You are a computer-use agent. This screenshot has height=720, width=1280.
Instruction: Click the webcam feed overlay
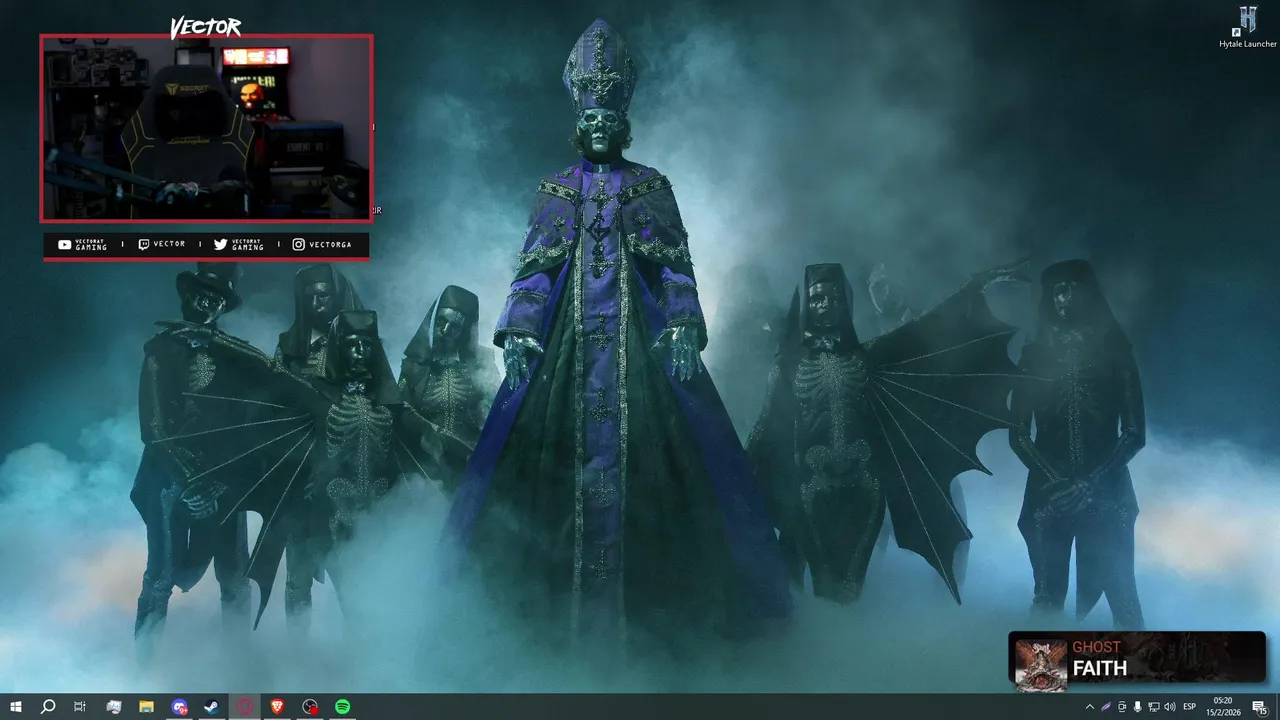click(x=206, y=128)
